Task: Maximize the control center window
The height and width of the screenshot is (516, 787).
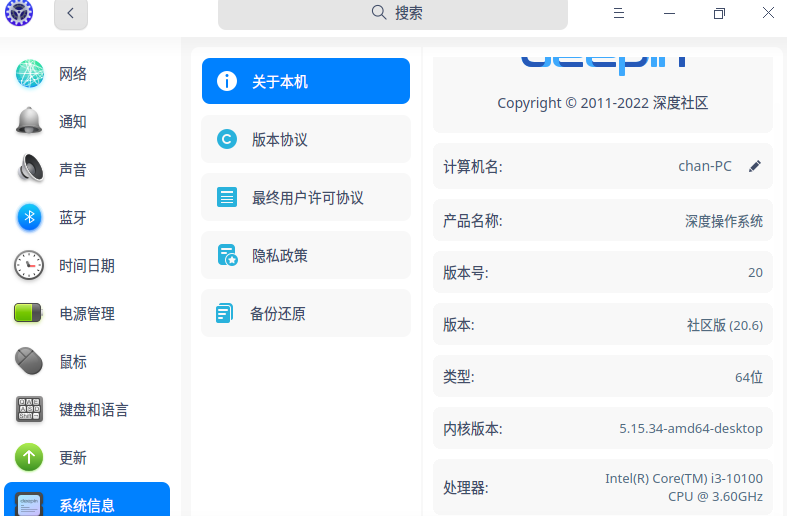Action: point(719,13)
